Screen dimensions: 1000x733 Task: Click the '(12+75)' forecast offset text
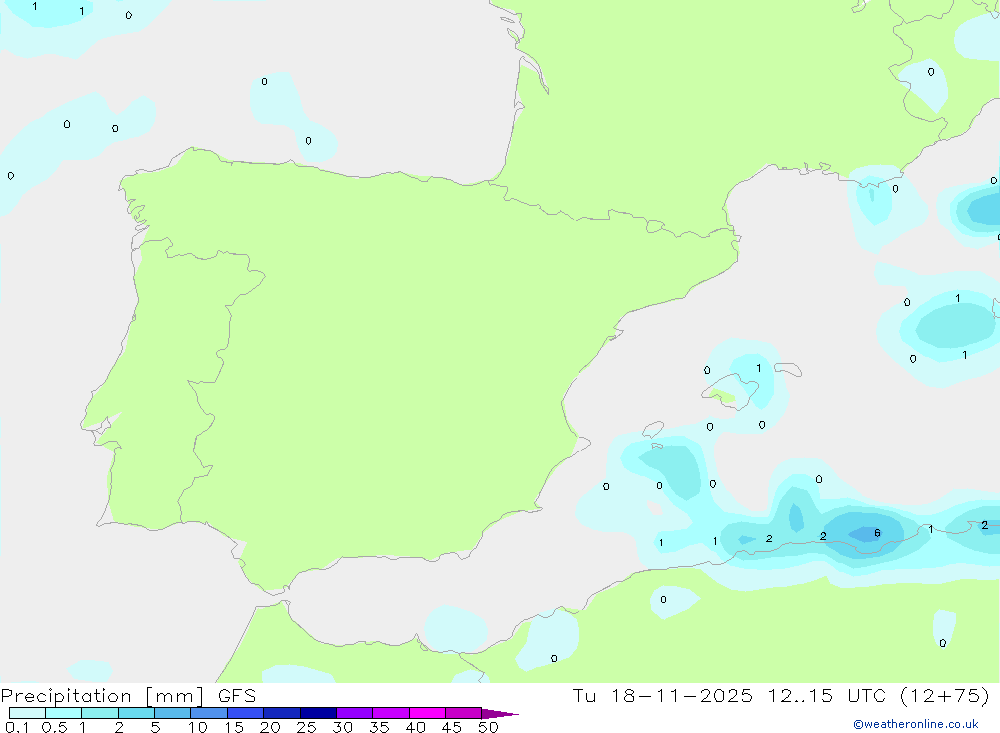(945, 695)
